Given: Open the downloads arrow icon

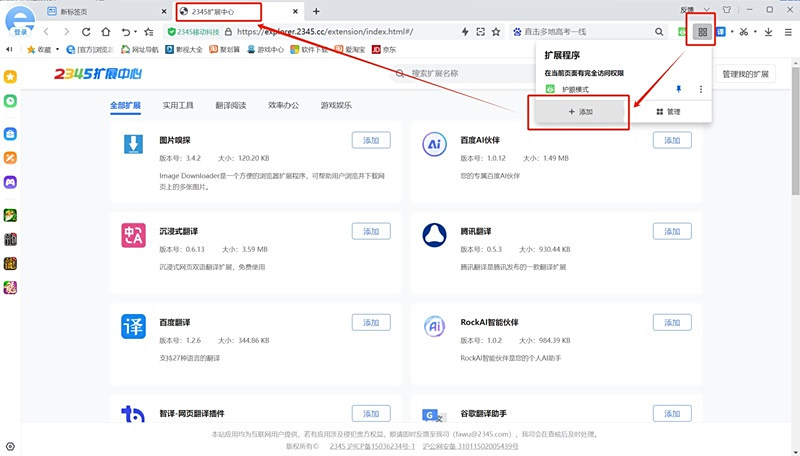Looking at the screenshot, I should (x=768, y=32).
